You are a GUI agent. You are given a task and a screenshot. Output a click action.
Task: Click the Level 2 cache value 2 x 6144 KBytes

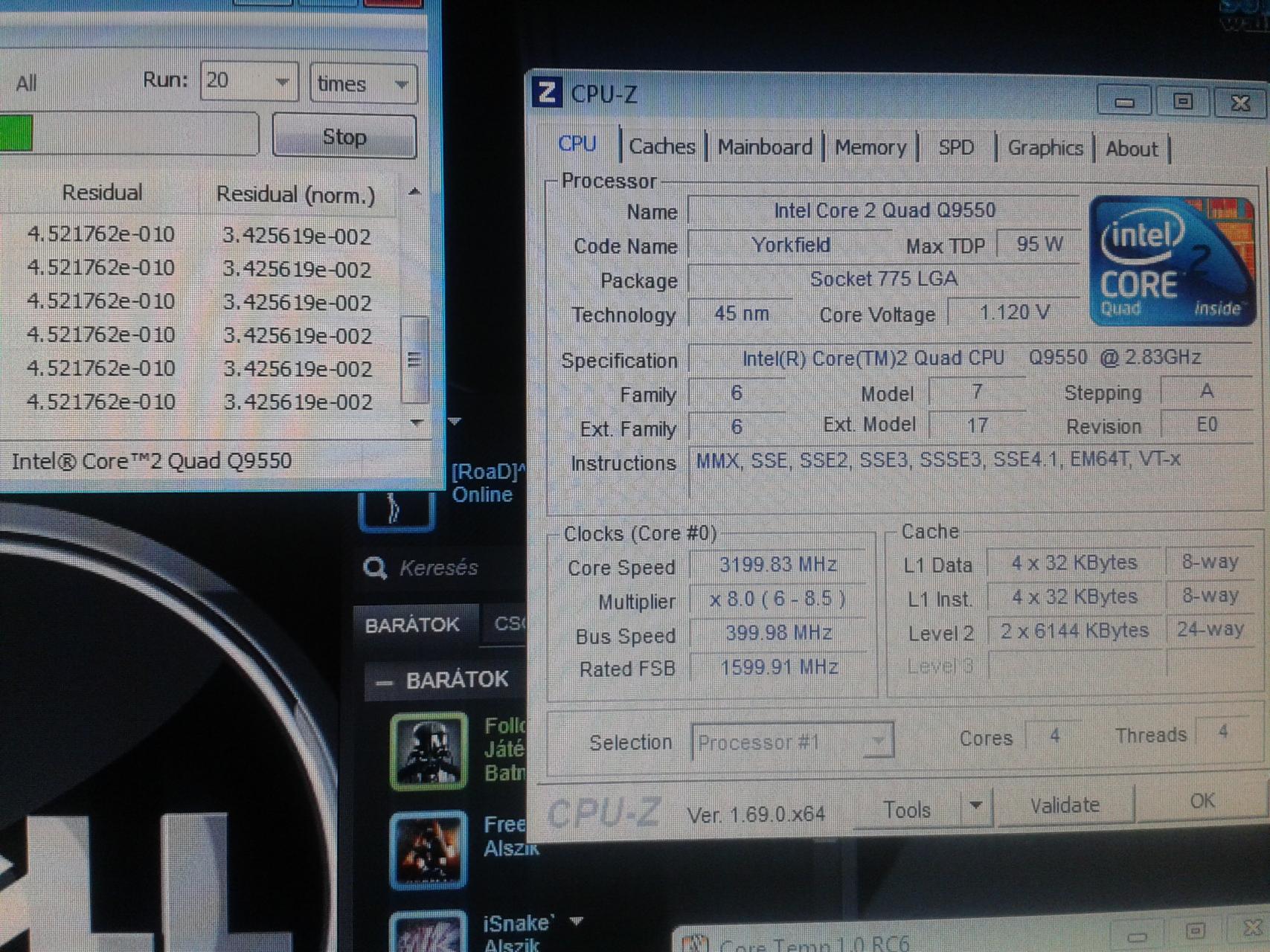tap(1074, 631)
